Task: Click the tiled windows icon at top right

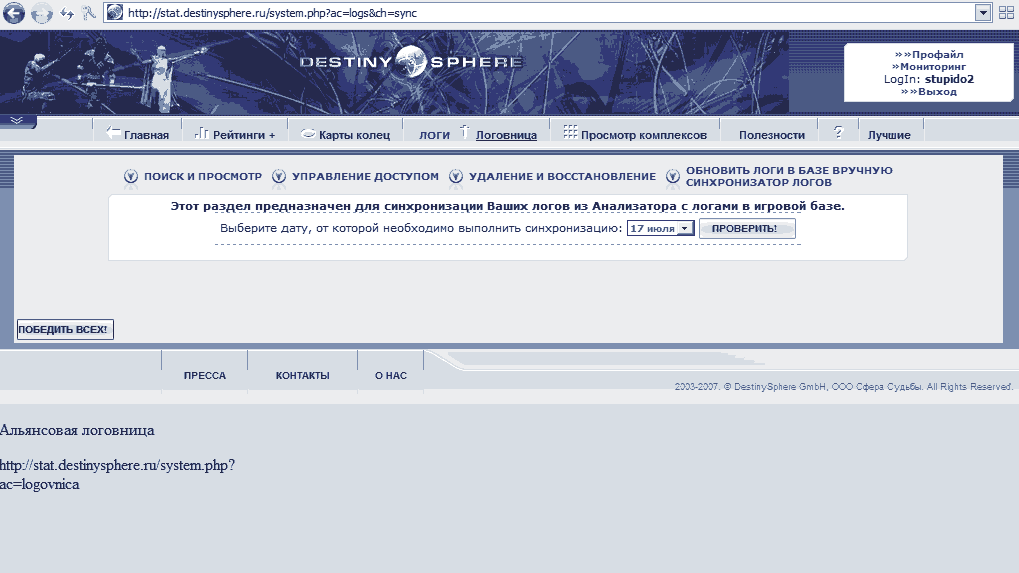Action: (x=1006, y=13)
